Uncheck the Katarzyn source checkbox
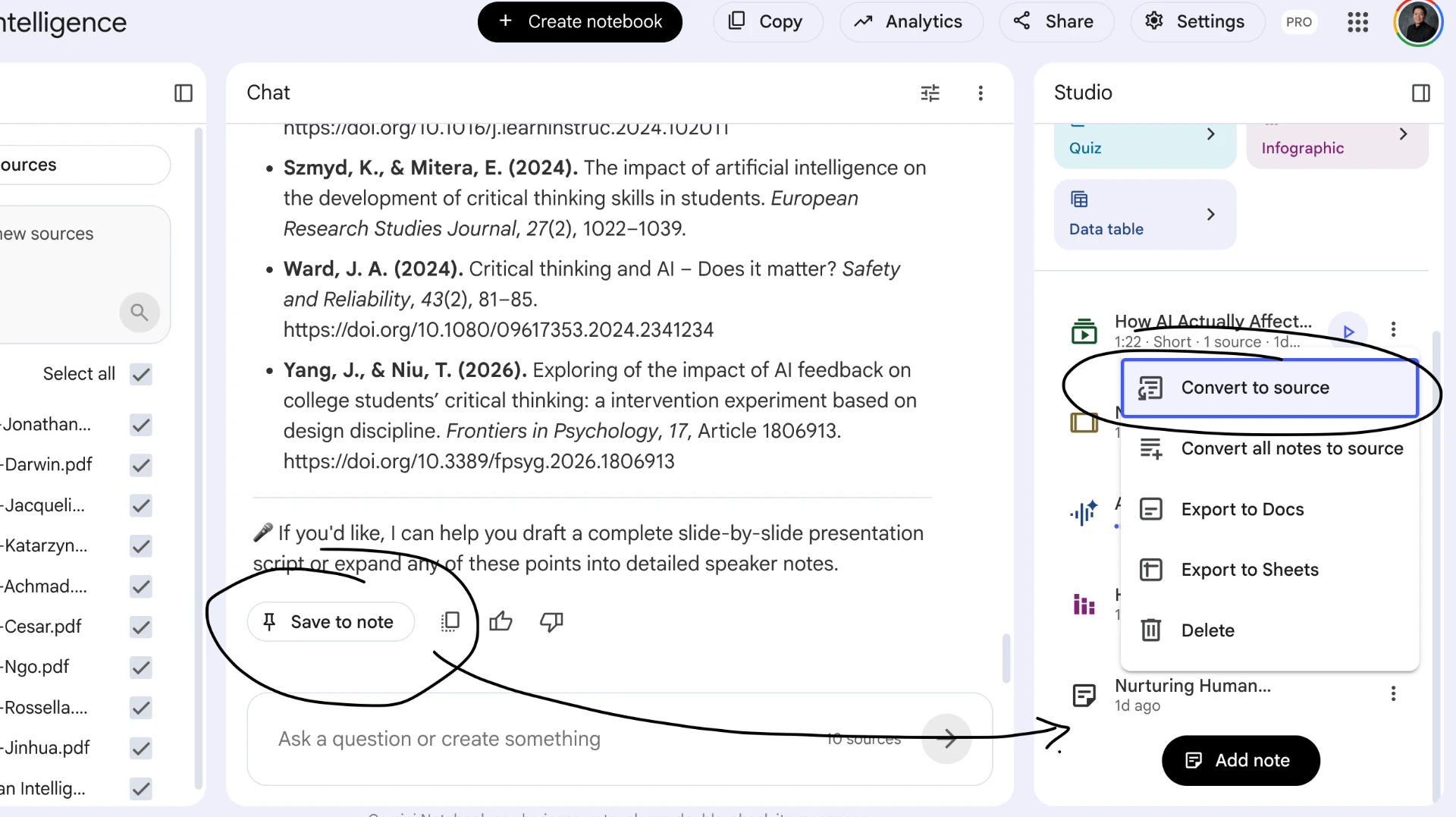The width and height of the screenshot is (1456, 817). 141,546
